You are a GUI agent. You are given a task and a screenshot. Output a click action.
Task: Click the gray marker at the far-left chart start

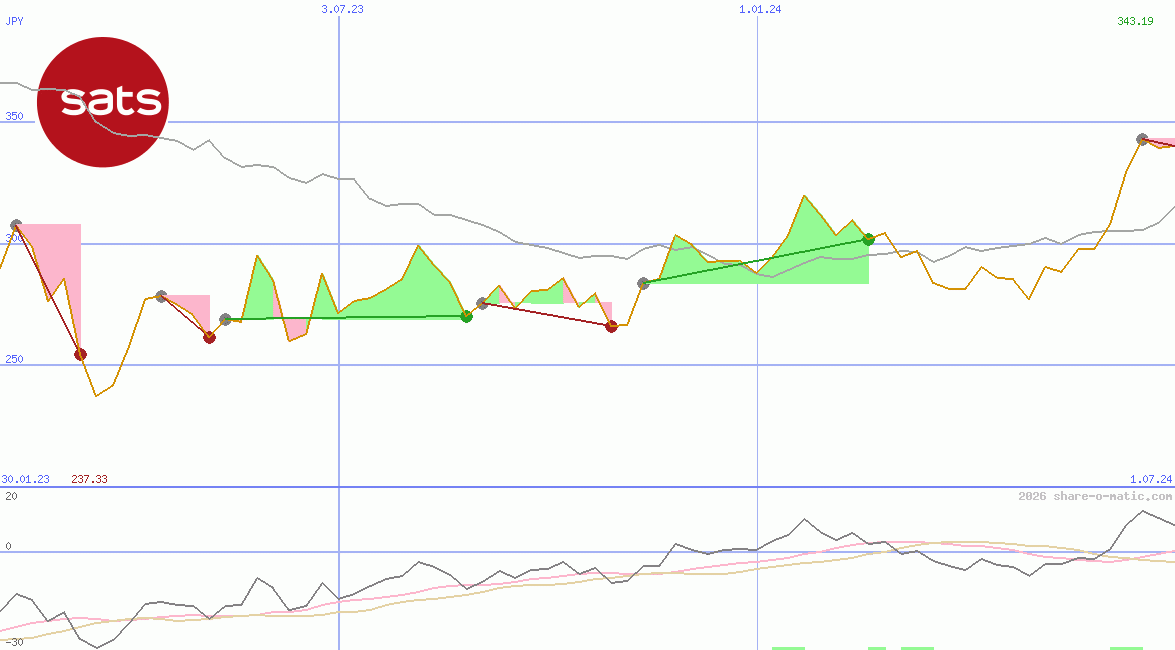(x=15, y=226)
